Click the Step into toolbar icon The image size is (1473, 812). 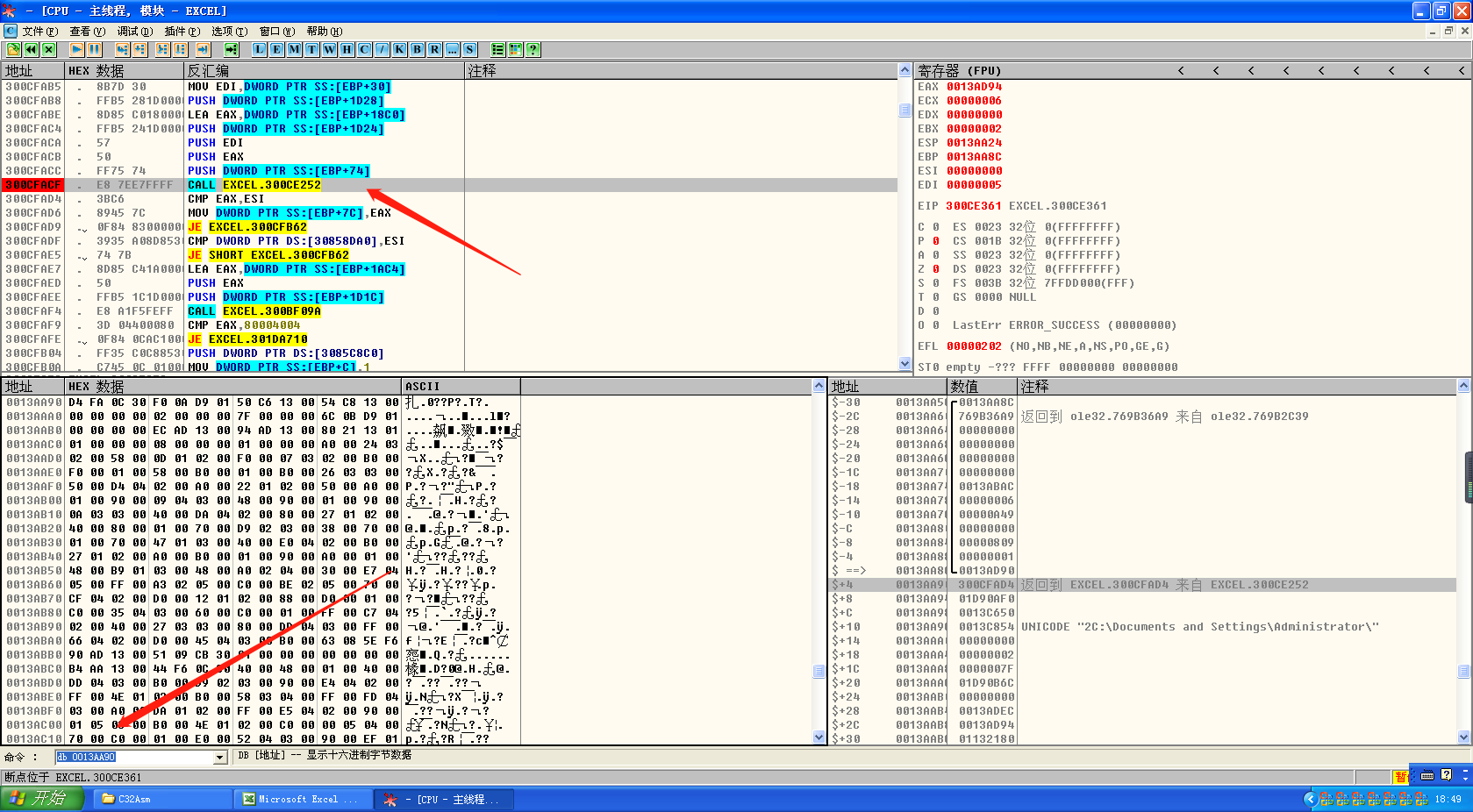tap(122, 49)
